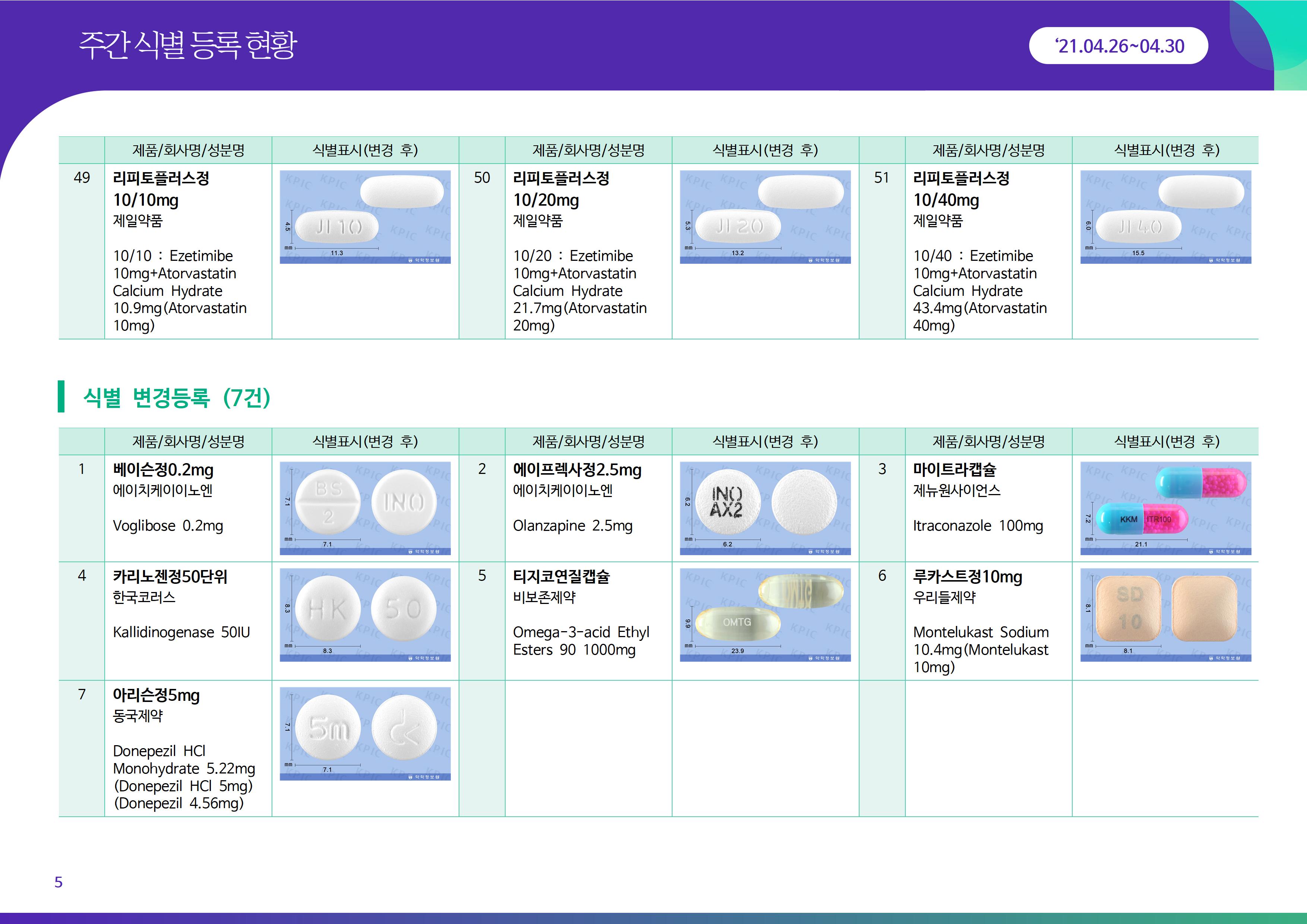The width and height of the screenshot is (1307, 924).
Task: Click product name 마이트라캡슐
Action: point(955,470)
